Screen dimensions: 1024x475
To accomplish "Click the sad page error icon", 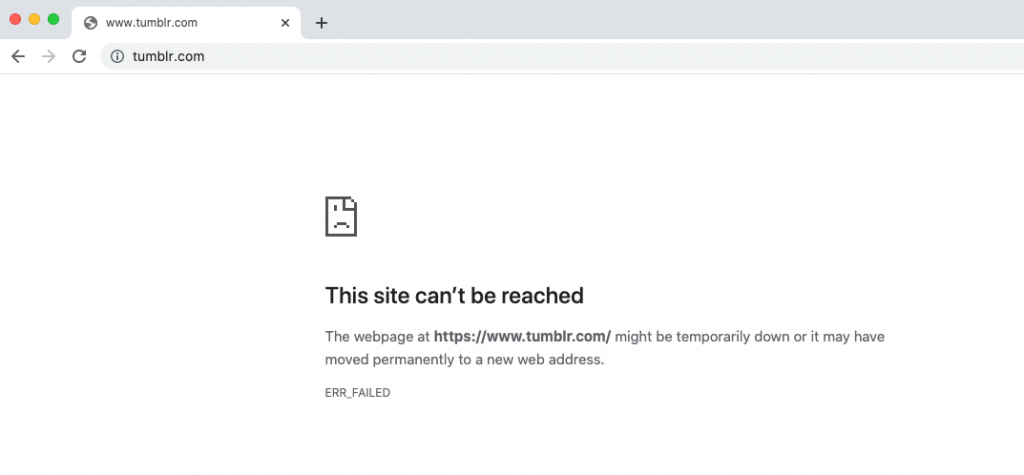I will coord(341,216).
